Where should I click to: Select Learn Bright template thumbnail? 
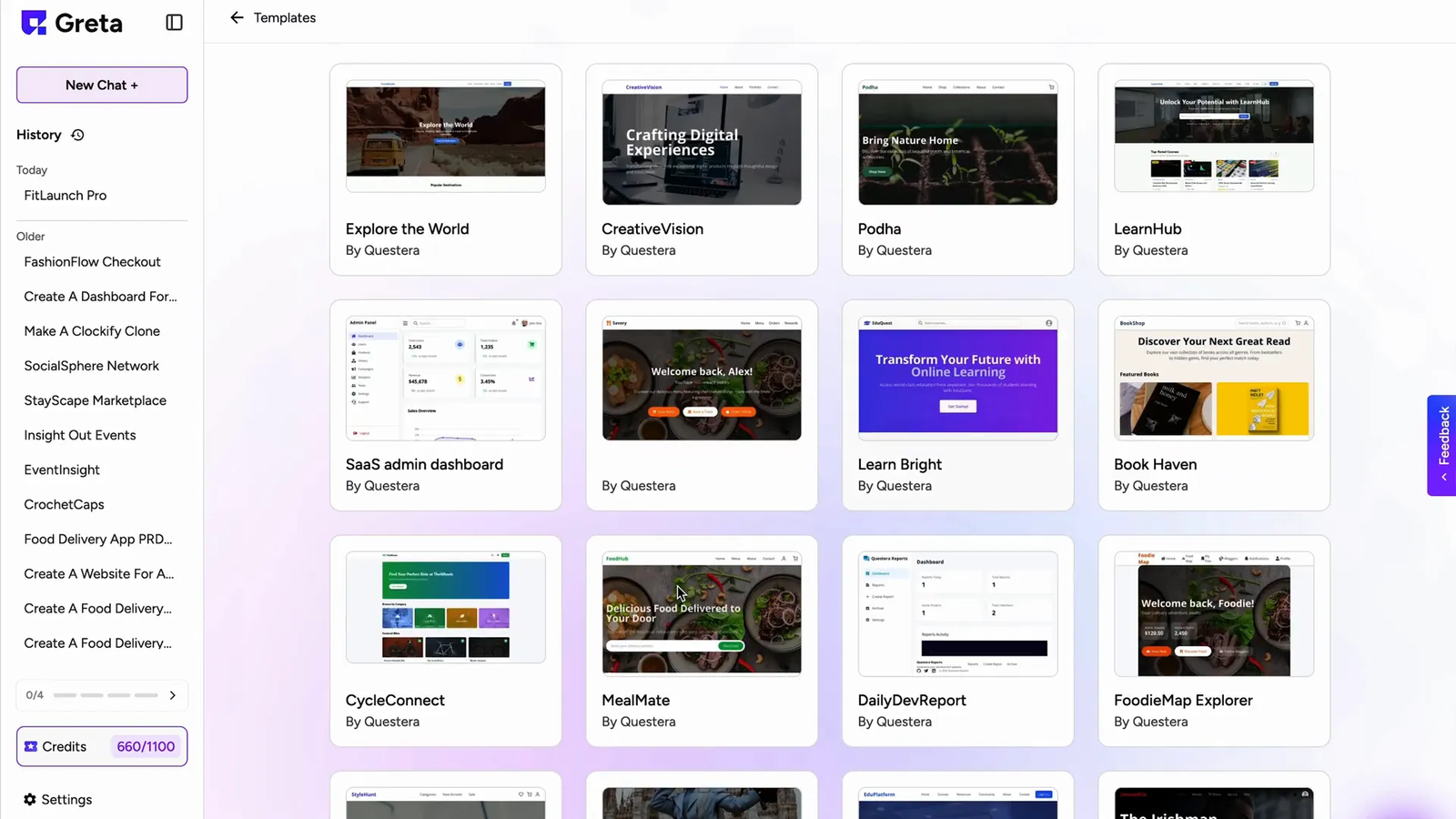coord(958,379)
